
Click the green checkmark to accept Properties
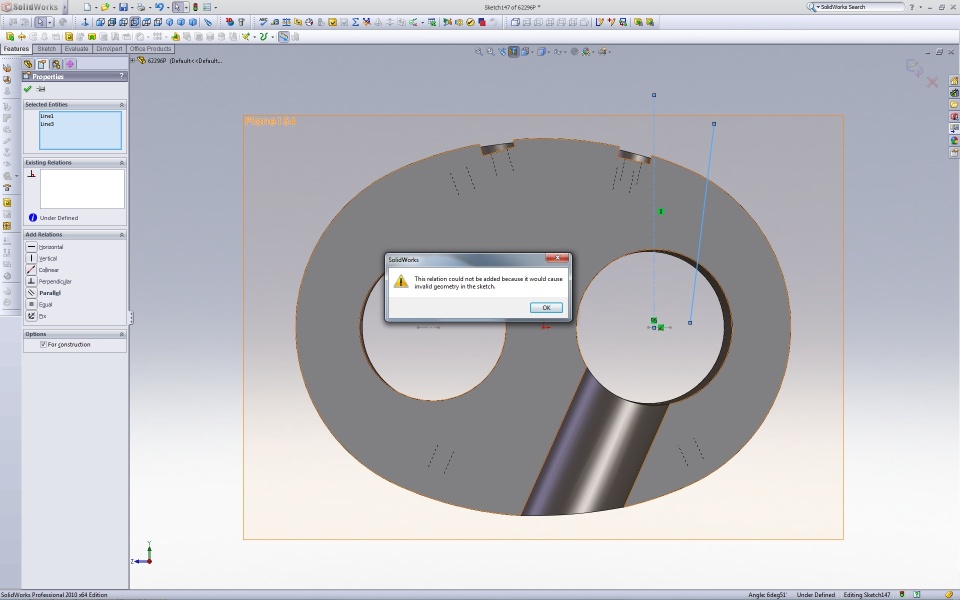click(28, 89)
